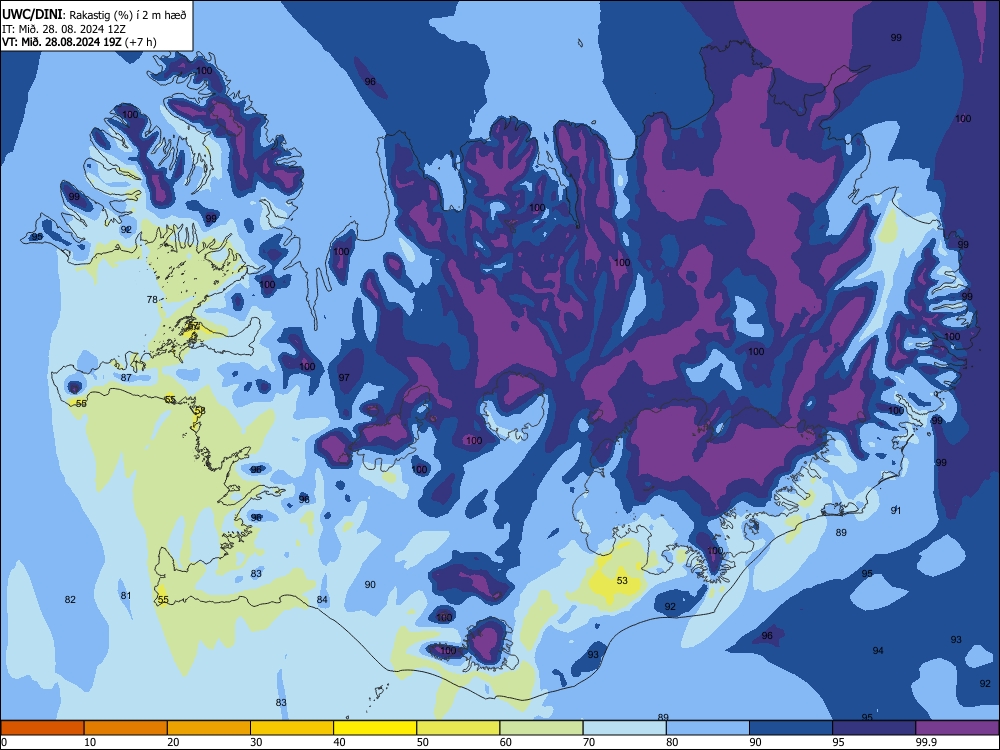
Task: Select the 30–40% amber legend swatch
Action: [x=292, y=728]
